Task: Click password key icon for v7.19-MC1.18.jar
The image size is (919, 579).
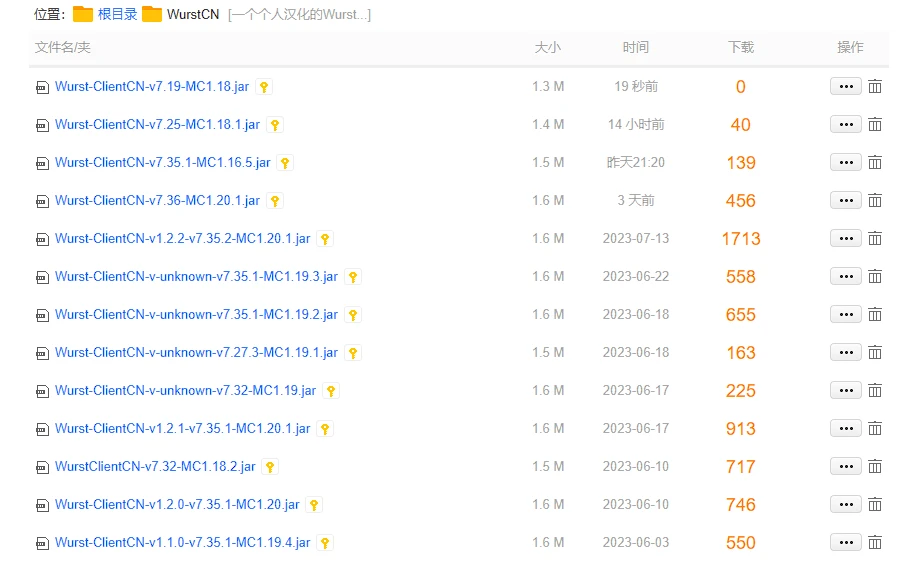Action: point(264,87)
